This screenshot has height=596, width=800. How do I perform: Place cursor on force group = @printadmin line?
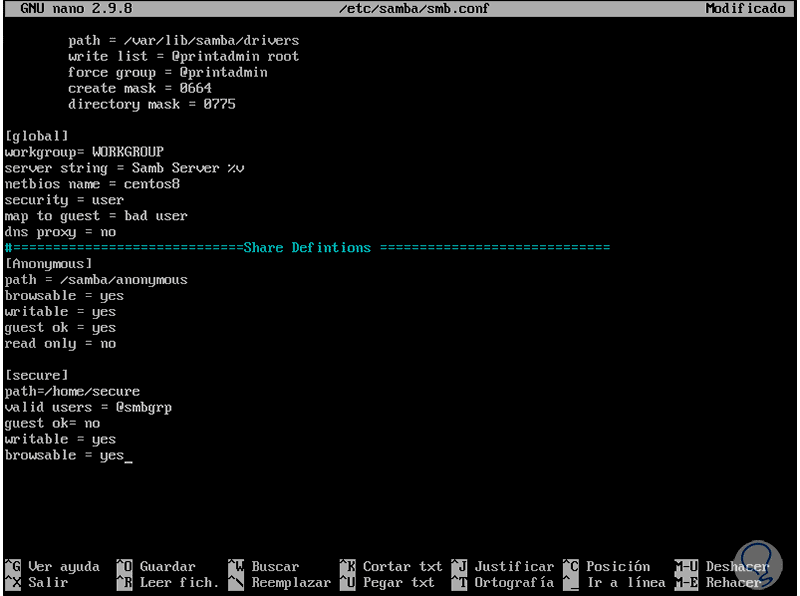[168, 72]
